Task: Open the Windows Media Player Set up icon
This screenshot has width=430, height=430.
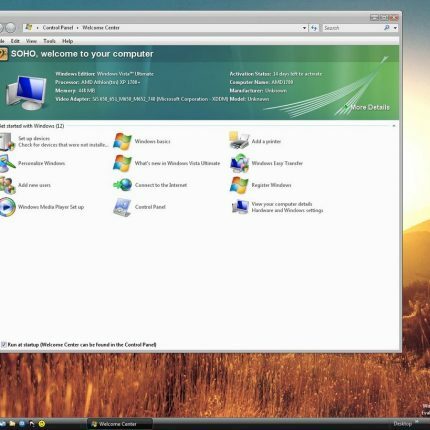Action: pos(7,207)
